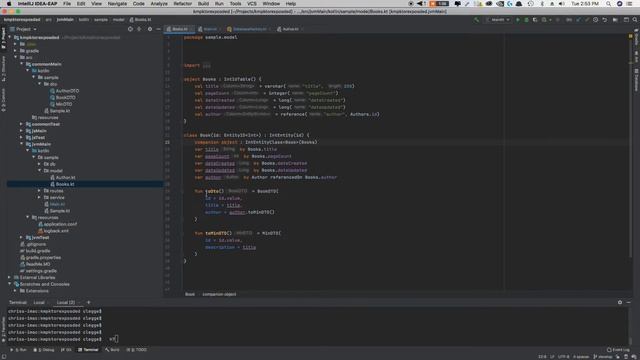The width and height of the screenshot is (640, 360).
Task: Collapse the jvmMain module node
Action: pos(22,144)
